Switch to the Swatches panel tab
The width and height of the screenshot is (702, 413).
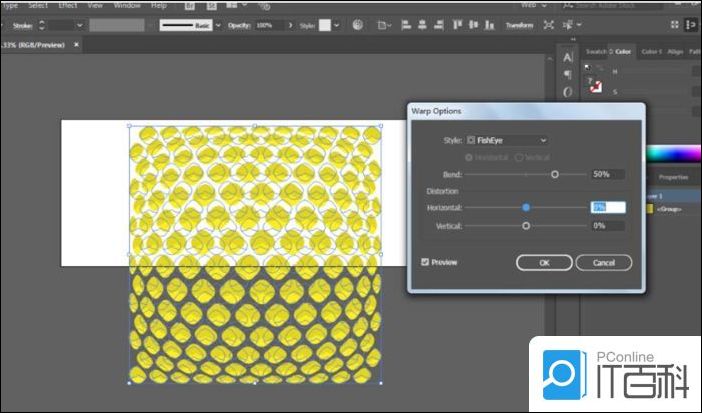coord(596,51)
